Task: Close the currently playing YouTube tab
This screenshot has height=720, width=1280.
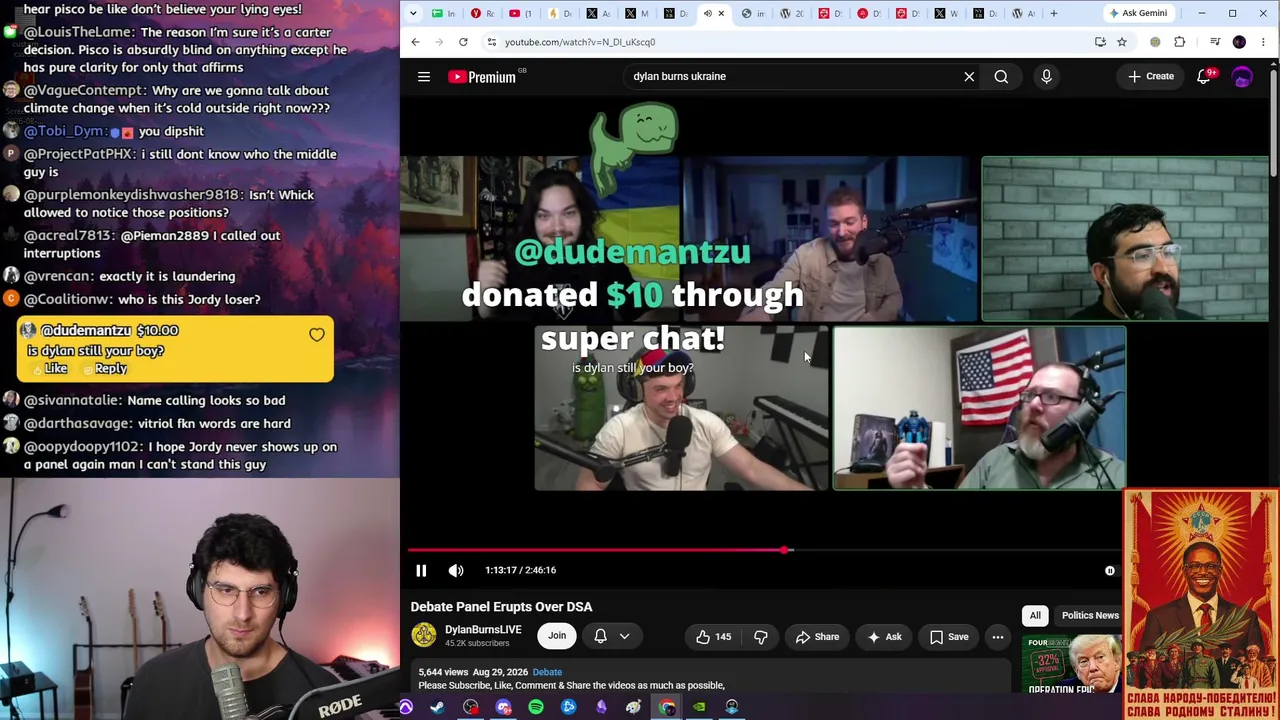Action: (721, 13)
